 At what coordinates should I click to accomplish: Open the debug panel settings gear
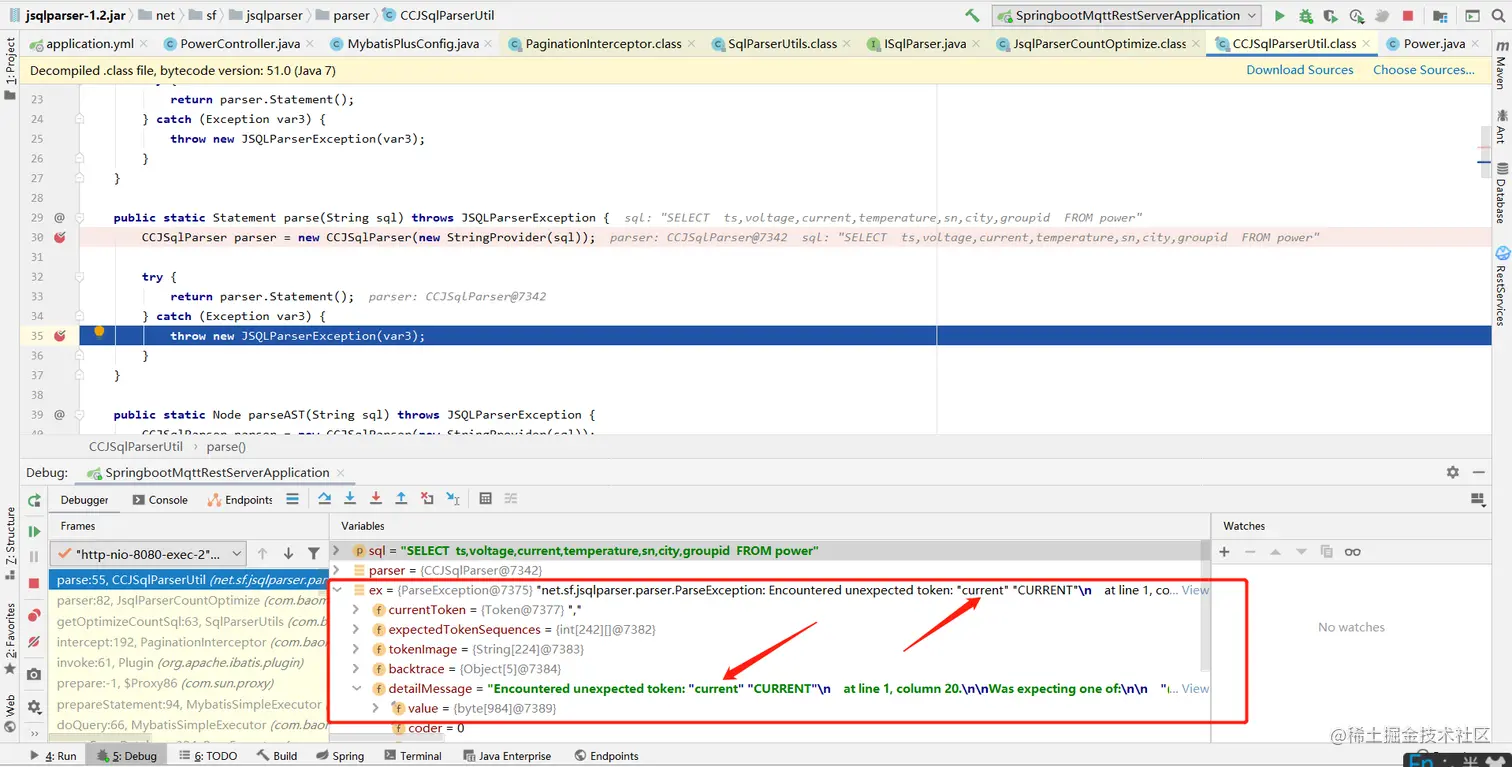tap(1453, 472)
